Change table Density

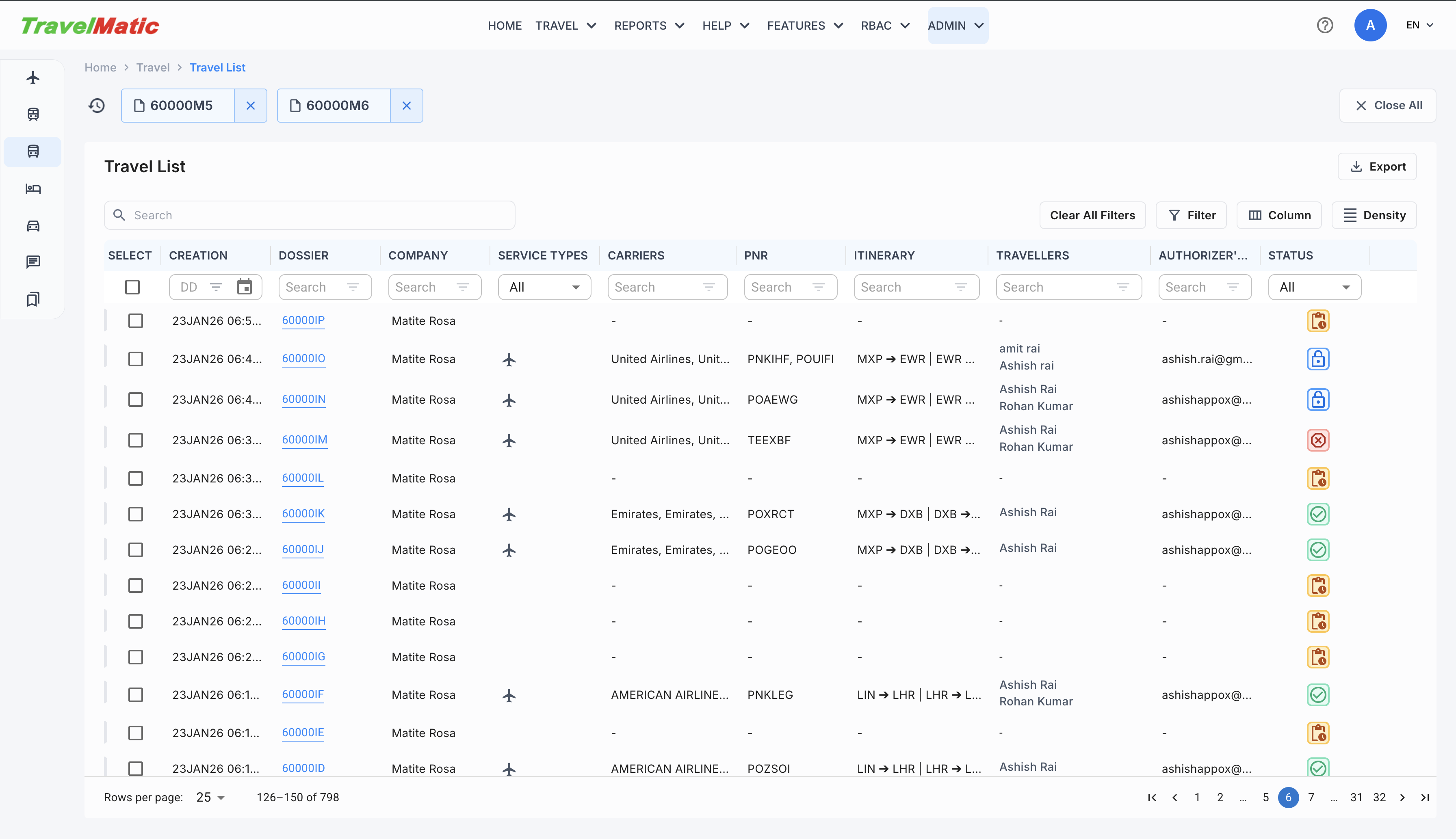point(1374,215)
